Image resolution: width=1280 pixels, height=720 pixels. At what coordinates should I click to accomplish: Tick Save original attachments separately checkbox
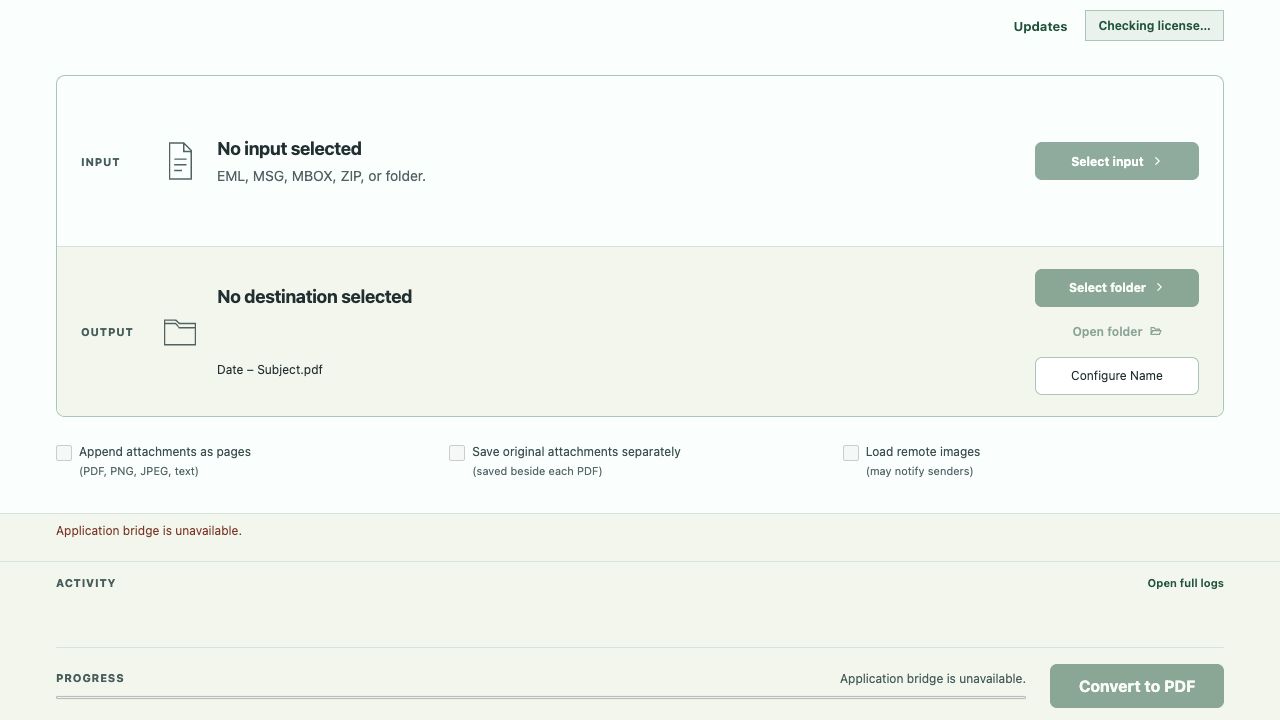coord(457,453)
